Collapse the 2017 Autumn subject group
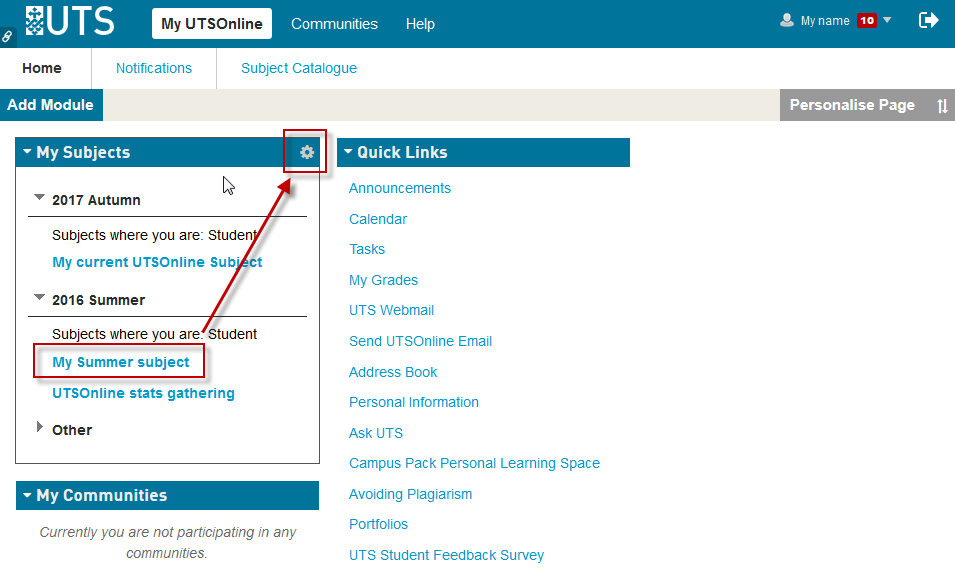This screenshot has height=576, width=955. (x=40, y=198)
